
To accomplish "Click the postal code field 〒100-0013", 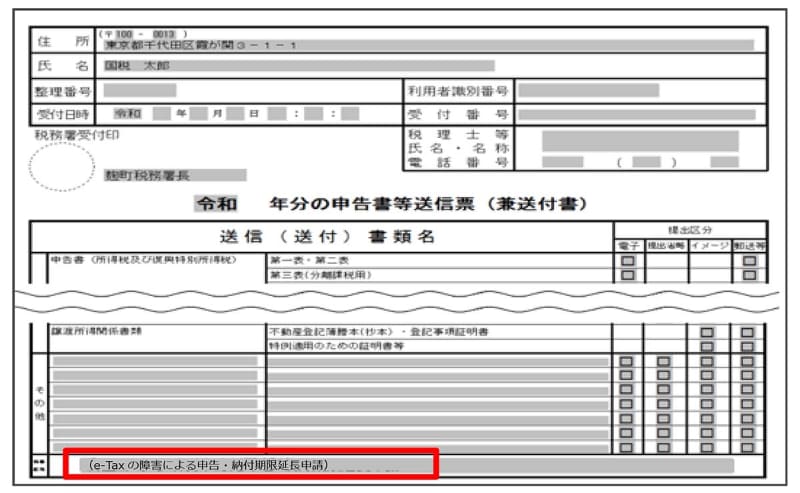I will [143, 34].
